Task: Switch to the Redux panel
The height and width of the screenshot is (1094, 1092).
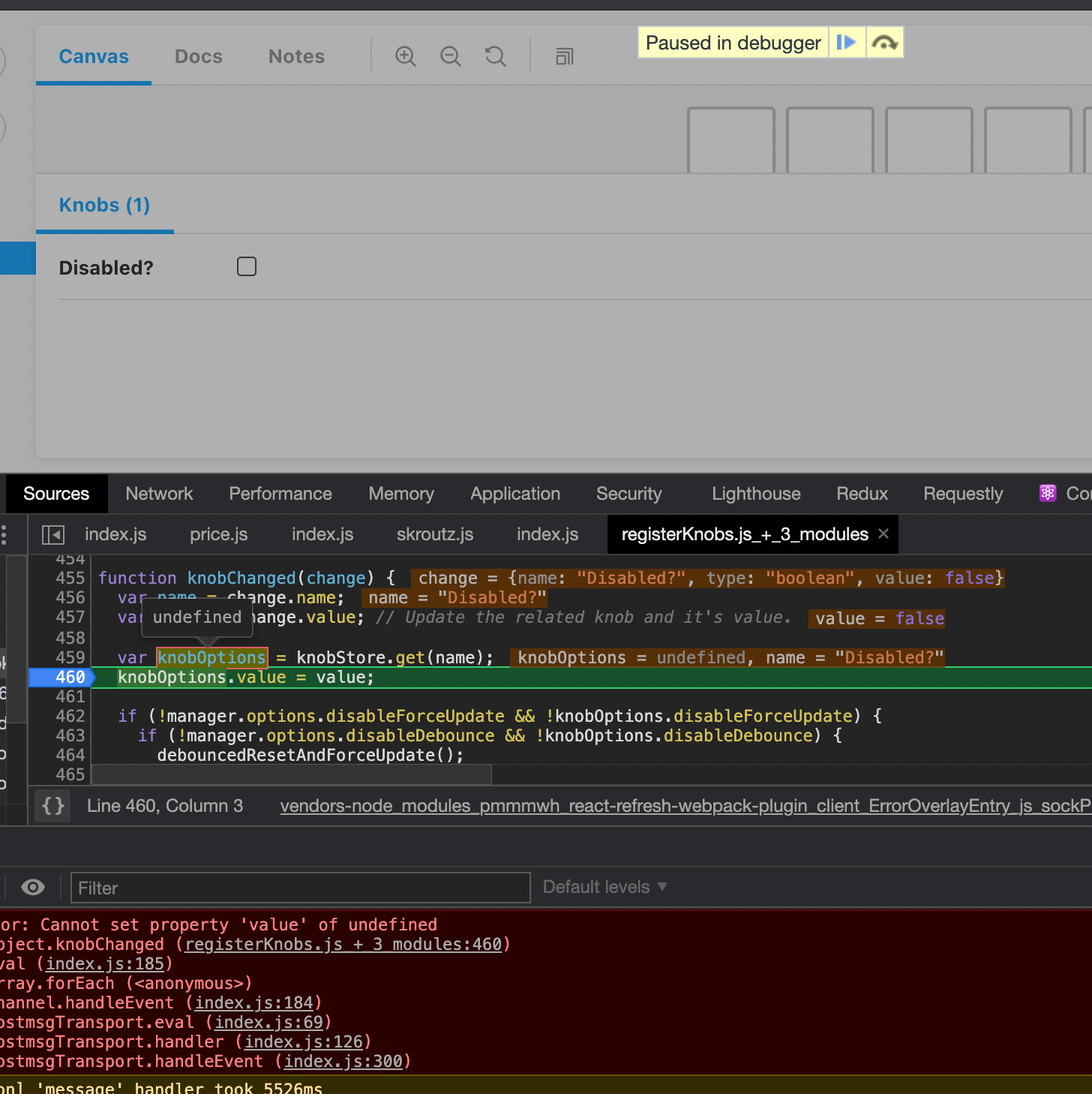Action: coord(862,494)
